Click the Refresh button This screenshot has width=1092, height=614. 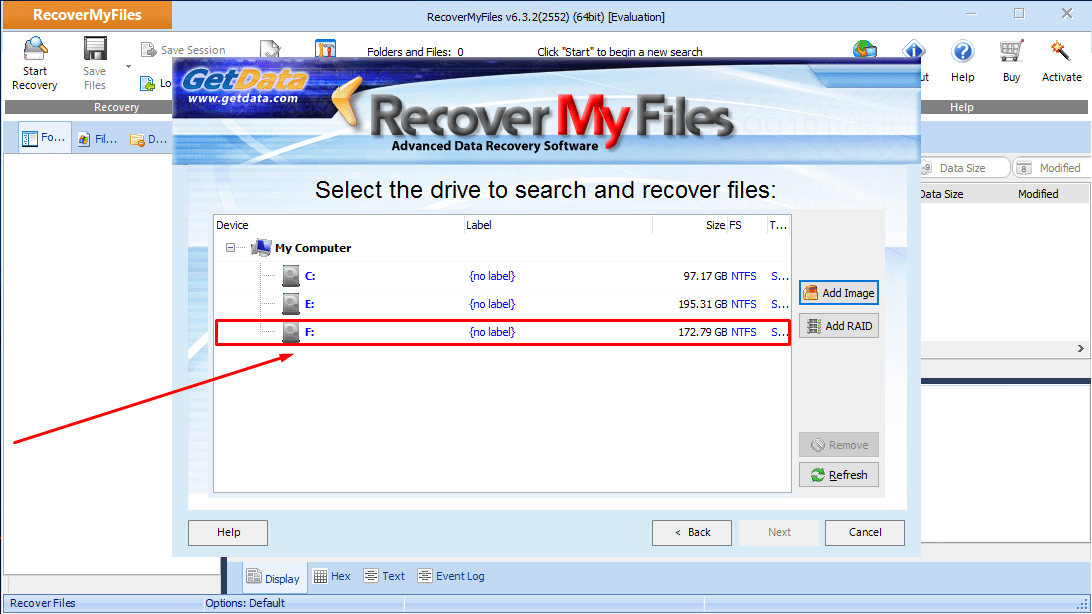[838, 475]
